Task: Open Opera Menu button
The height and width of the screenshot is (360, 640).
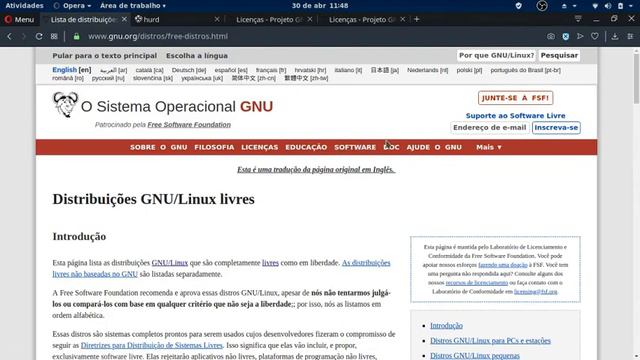Action: (19, 19)
